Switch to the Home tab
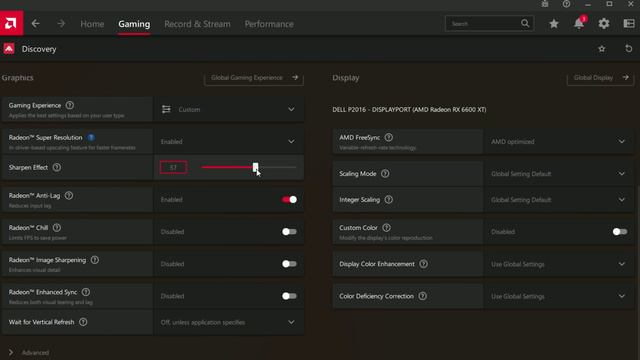 coord(92,24)
